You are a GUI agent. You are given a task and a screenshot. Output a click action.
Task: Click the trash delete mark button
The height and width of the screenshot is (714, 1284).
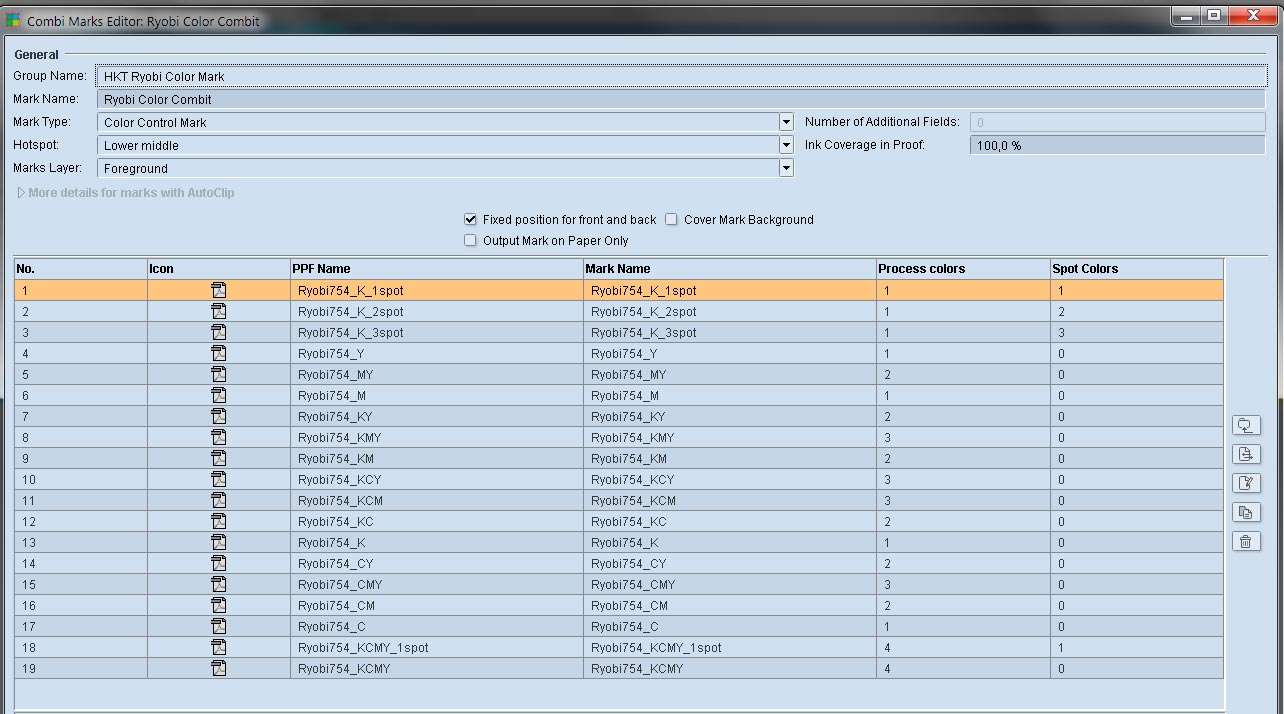click(1246, 541)
